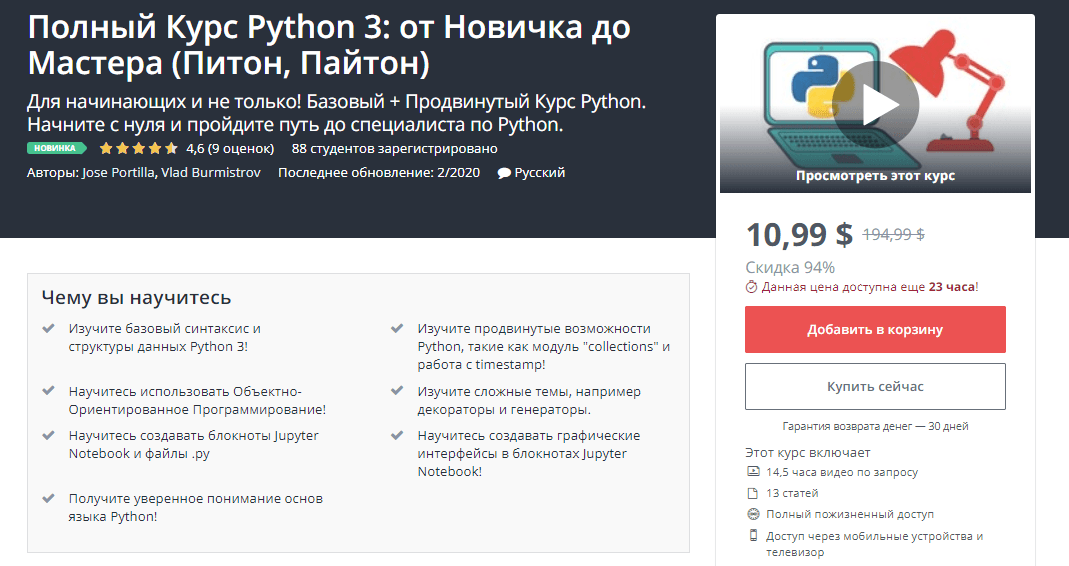The image size is (1069, 566).
Task: Open author Vlad Burmistrov link
Action: coord(211,173)
